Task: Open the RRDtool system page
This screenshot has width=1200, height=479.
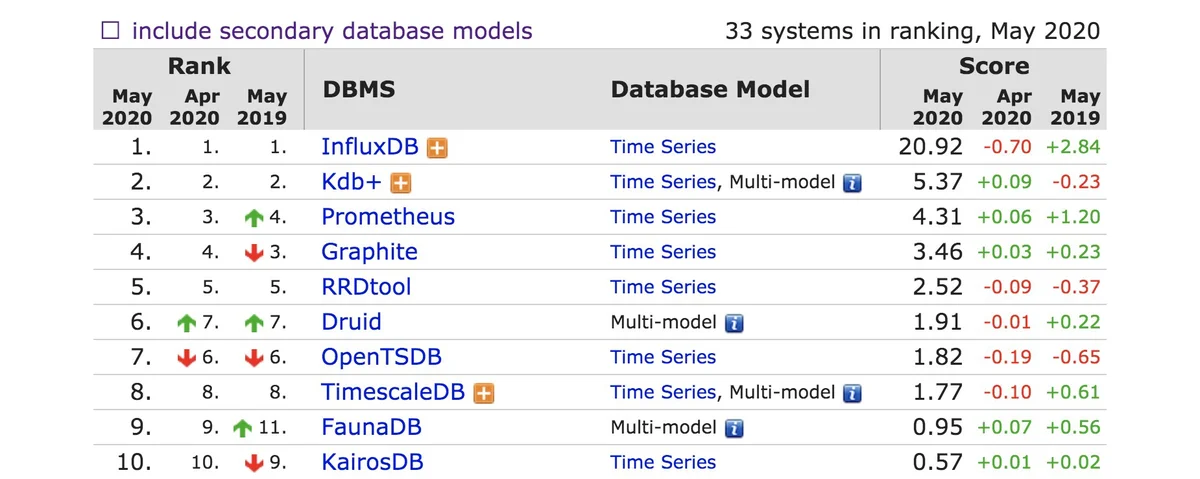Action: click(366, 287)
